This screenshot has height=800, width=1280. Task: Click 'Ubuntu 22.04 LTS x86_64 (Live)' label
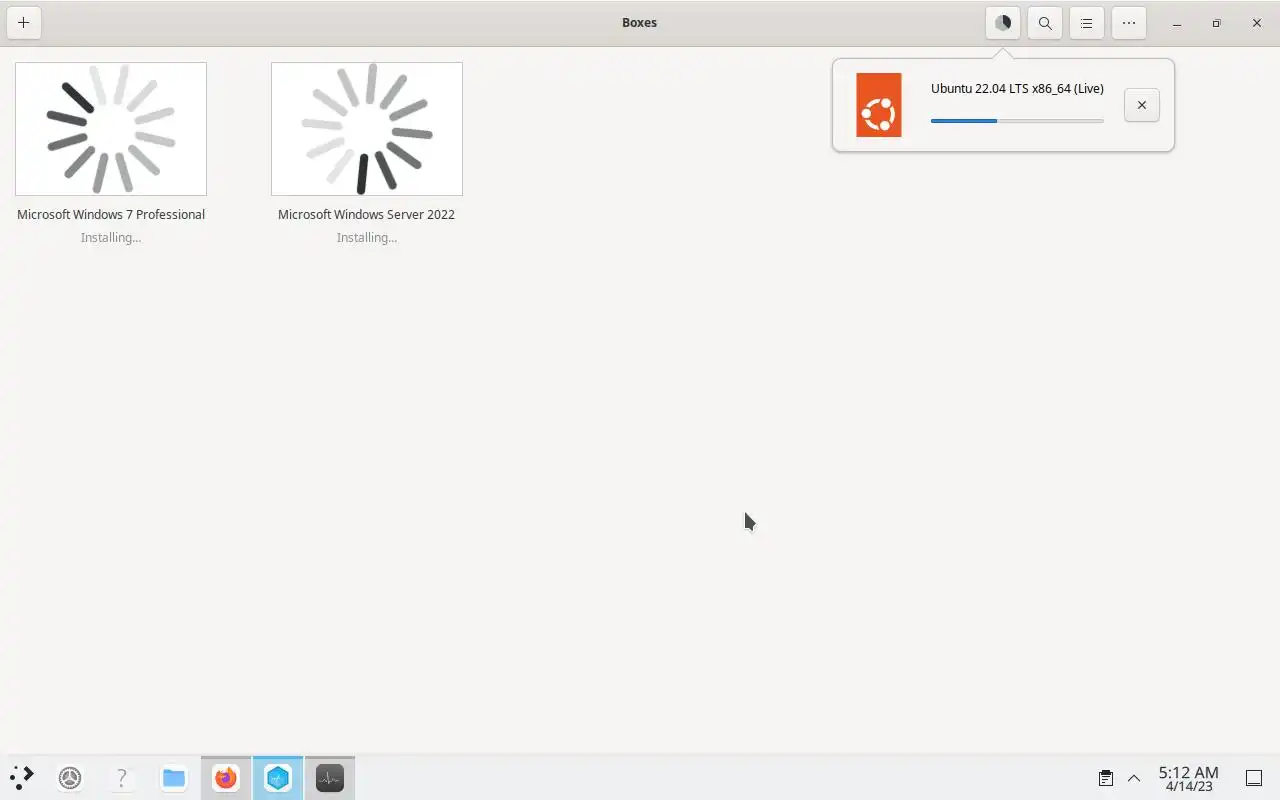point(1017,88)
